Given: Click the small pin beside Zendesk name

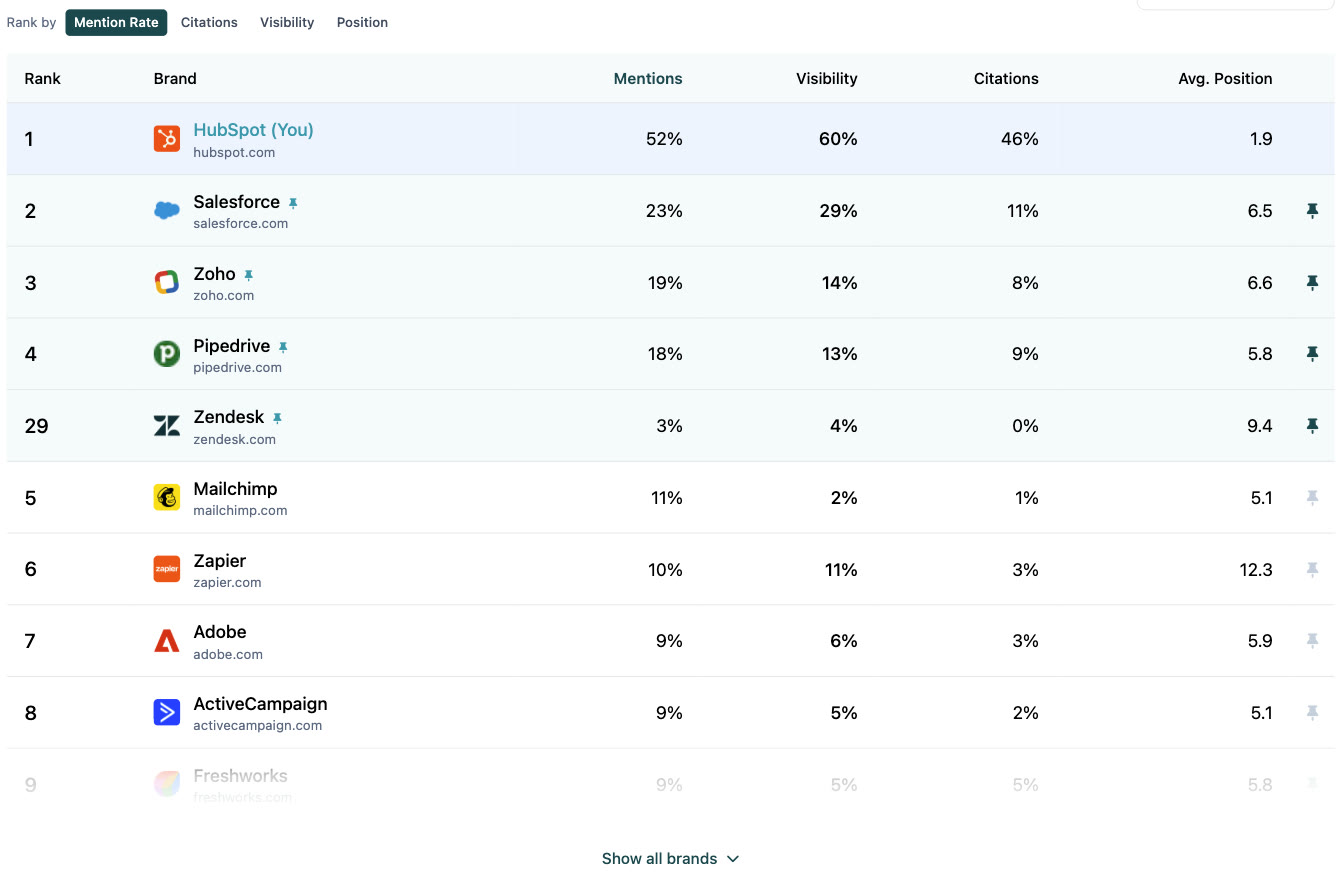Looking at the screenshot, I should tap(277, 418).
